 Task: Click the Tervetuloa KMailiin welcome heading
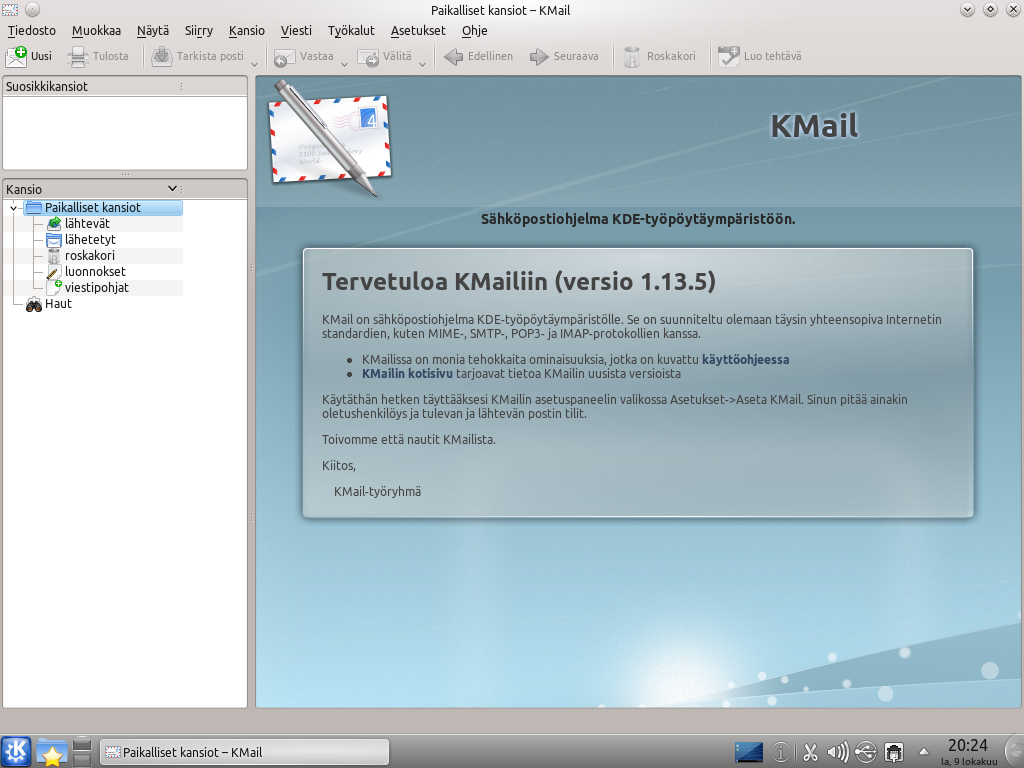click(x=519, y=281)
